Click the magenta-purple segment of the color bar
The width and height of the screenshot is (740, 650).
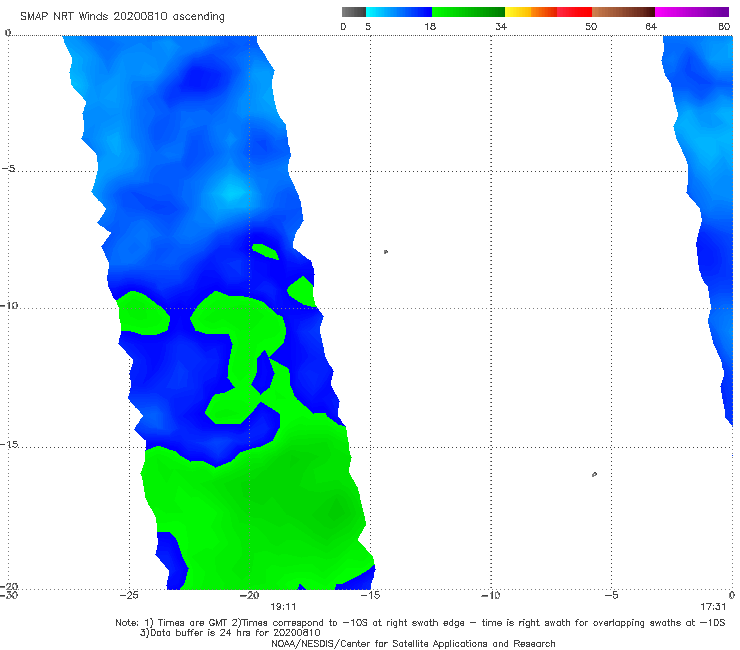click(x=692, y=12)
